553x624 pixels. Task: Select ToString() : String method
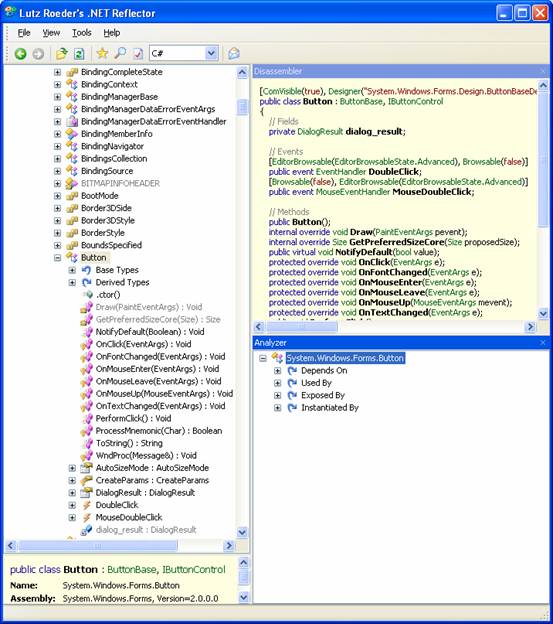129,443
